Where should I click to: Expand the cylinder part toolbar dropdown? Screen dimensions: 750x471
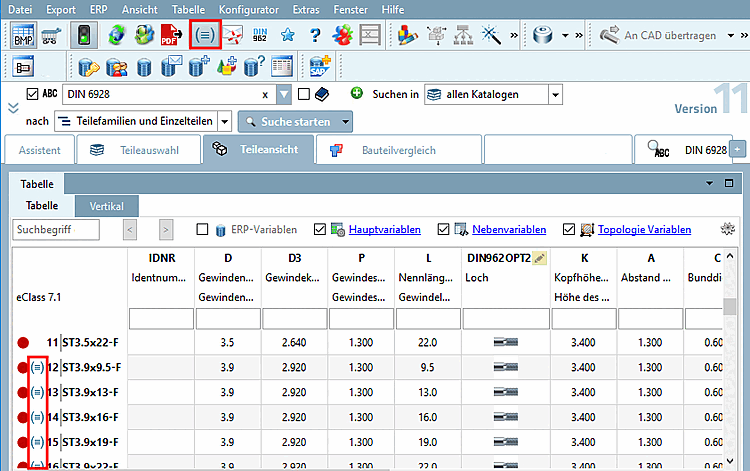[565, 35]
